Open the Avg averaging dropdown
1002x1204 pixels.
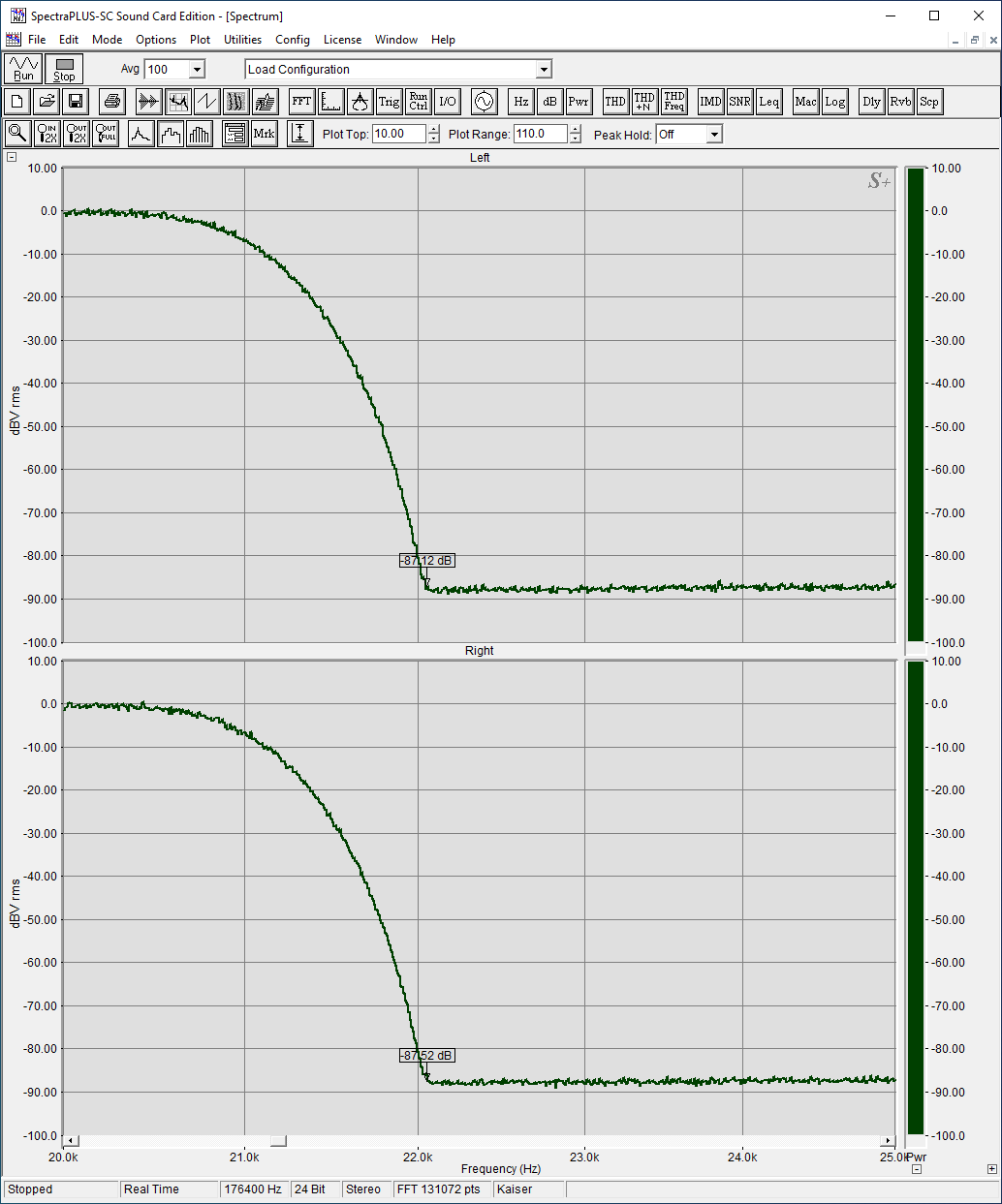click(x=197, y=69)
